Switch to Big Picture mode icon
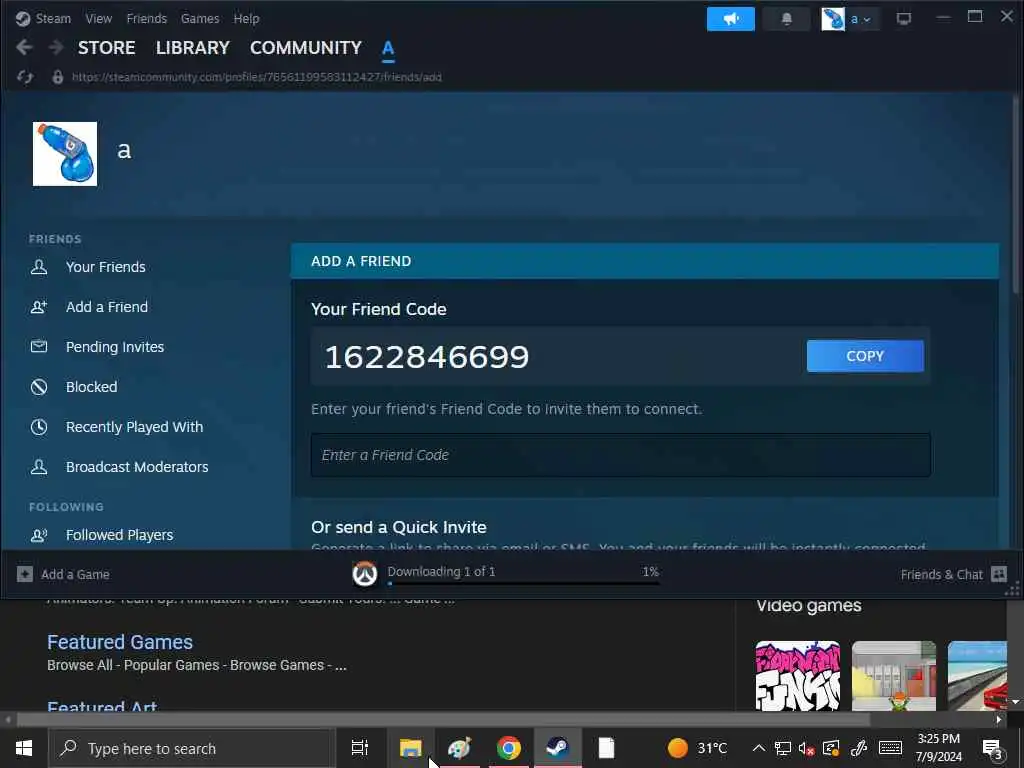The height and width of the screenshot is (768, 1024). [x=904, y=19]
